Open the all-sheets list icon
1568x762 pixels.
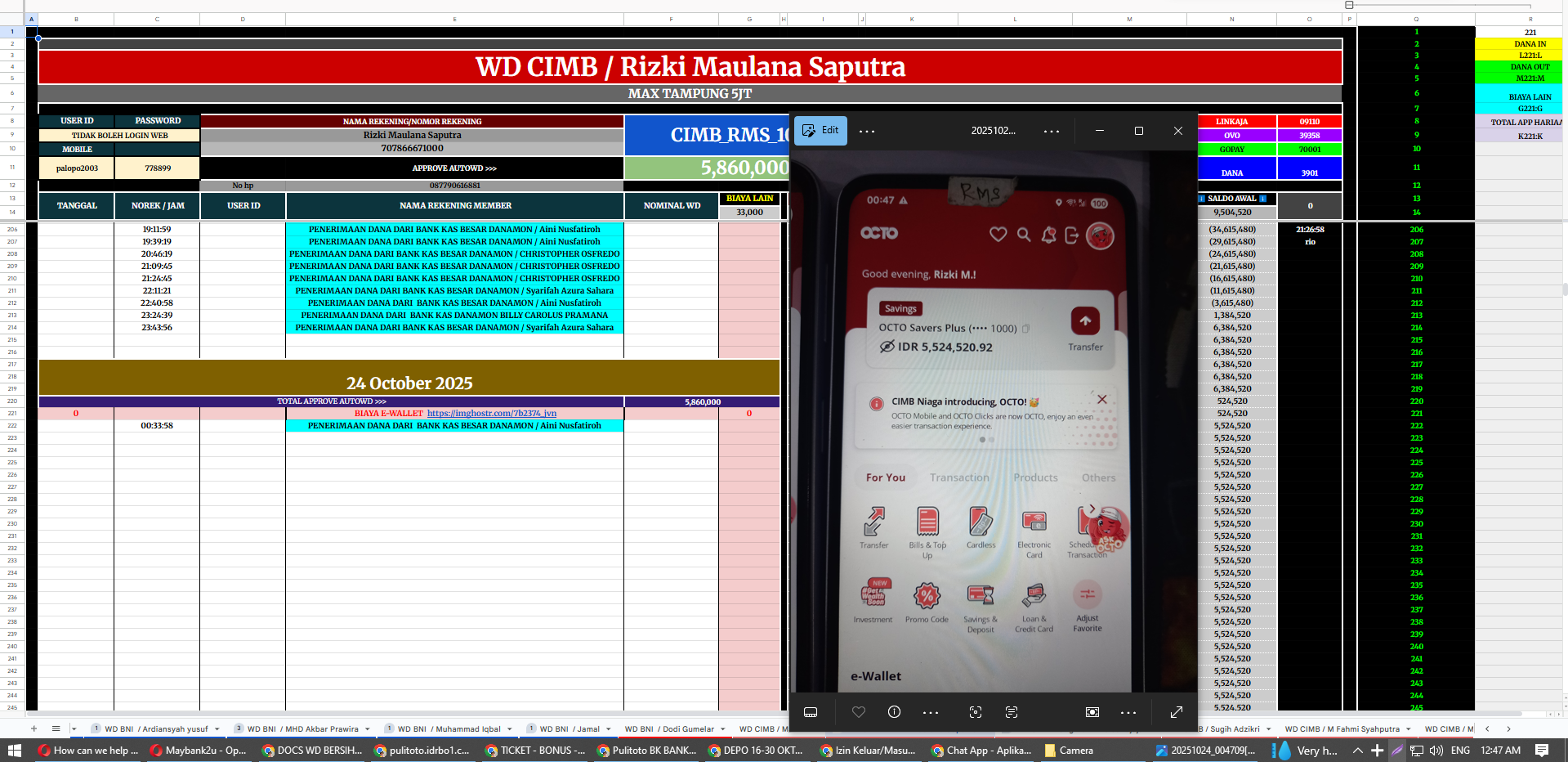[56, 728]
